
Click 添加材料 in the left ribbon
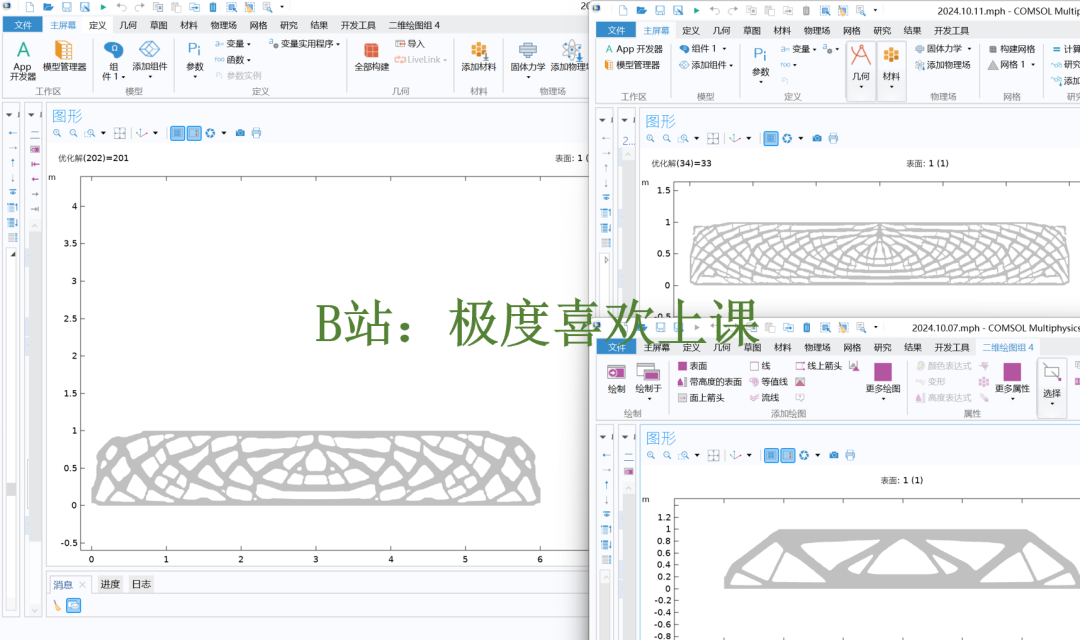[x=479, y=57]
